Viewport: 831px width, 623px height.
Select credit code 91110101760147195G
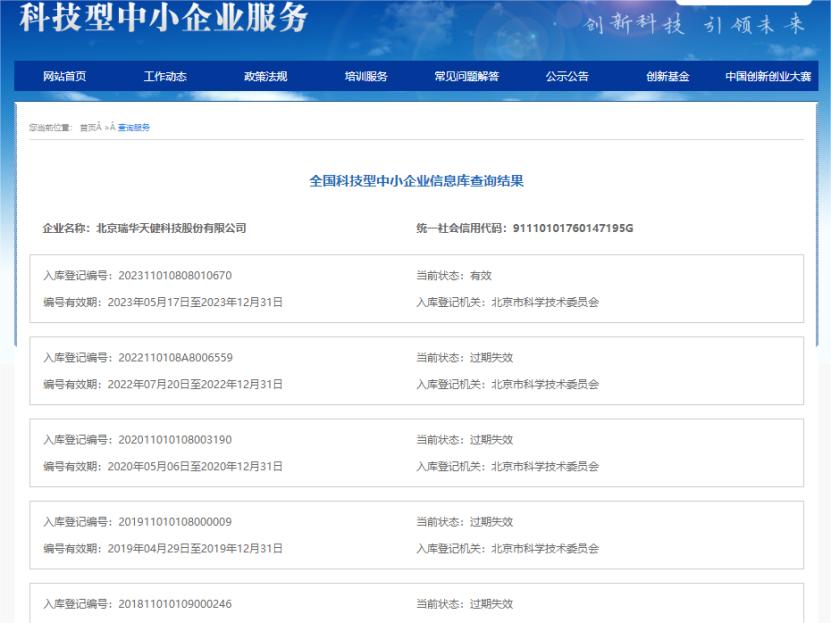pos(573,228)
